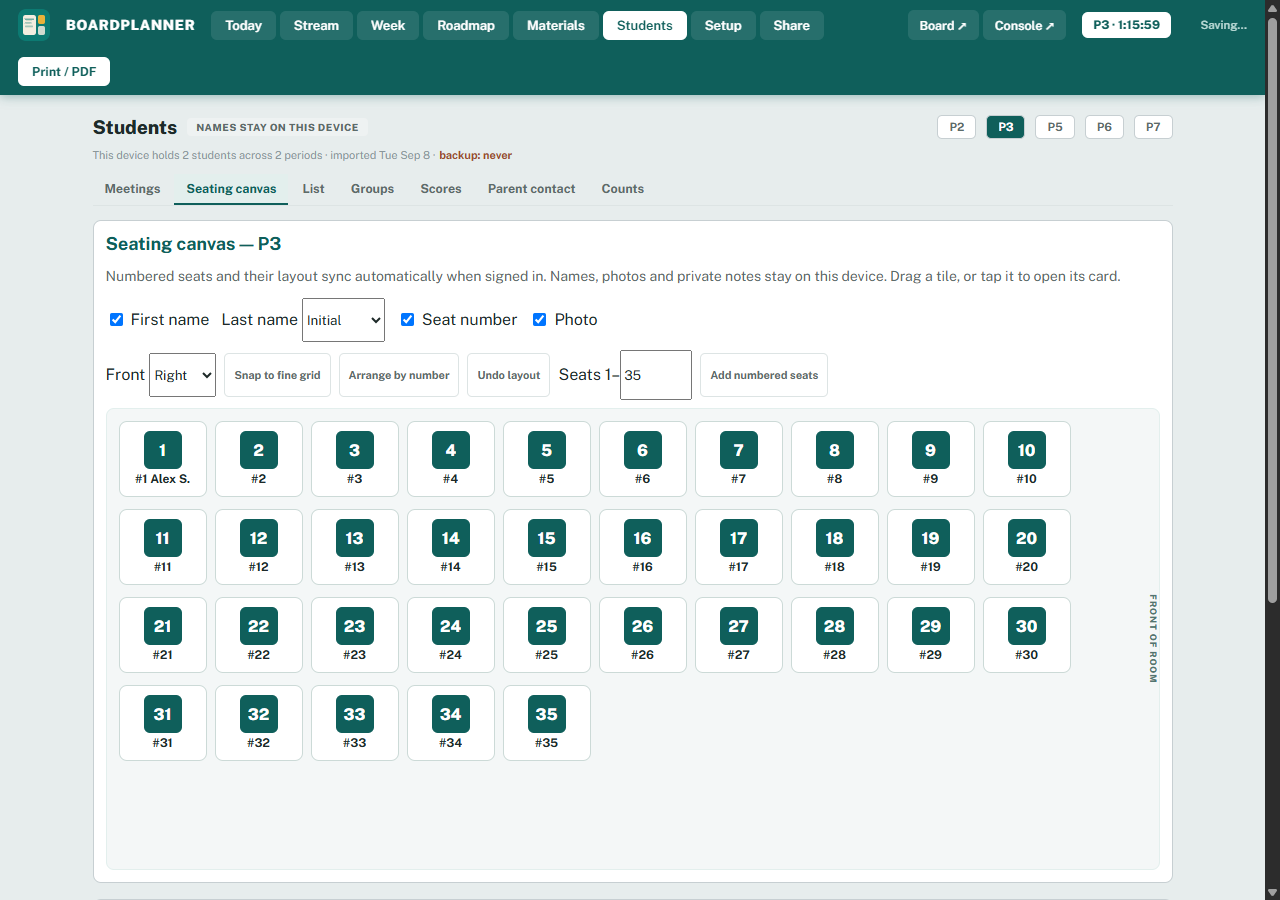This screenshot has width=1280, height=900.
Task: Open the Console external link button
Action: coord(1024,25)
